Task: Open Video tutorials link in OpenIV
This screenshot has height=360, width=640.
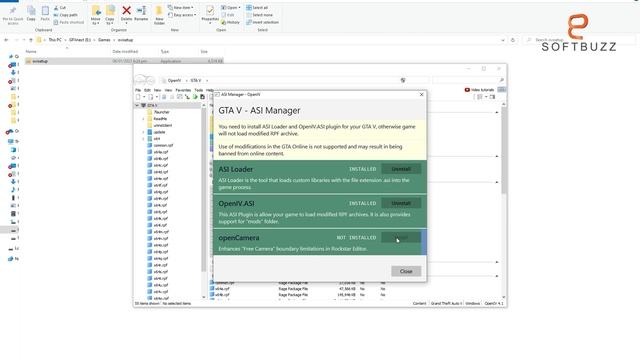Action: [x=479, y=90]
